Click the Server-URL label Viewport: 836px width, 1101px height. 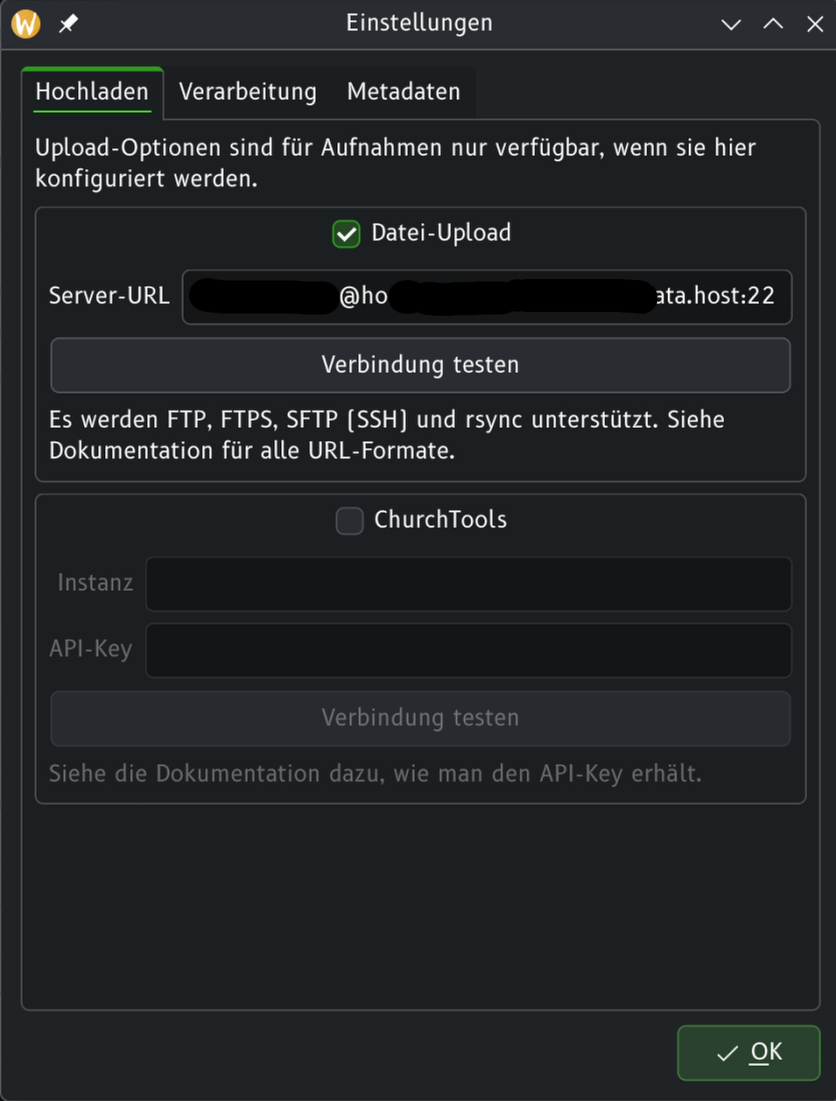[109, 297]
